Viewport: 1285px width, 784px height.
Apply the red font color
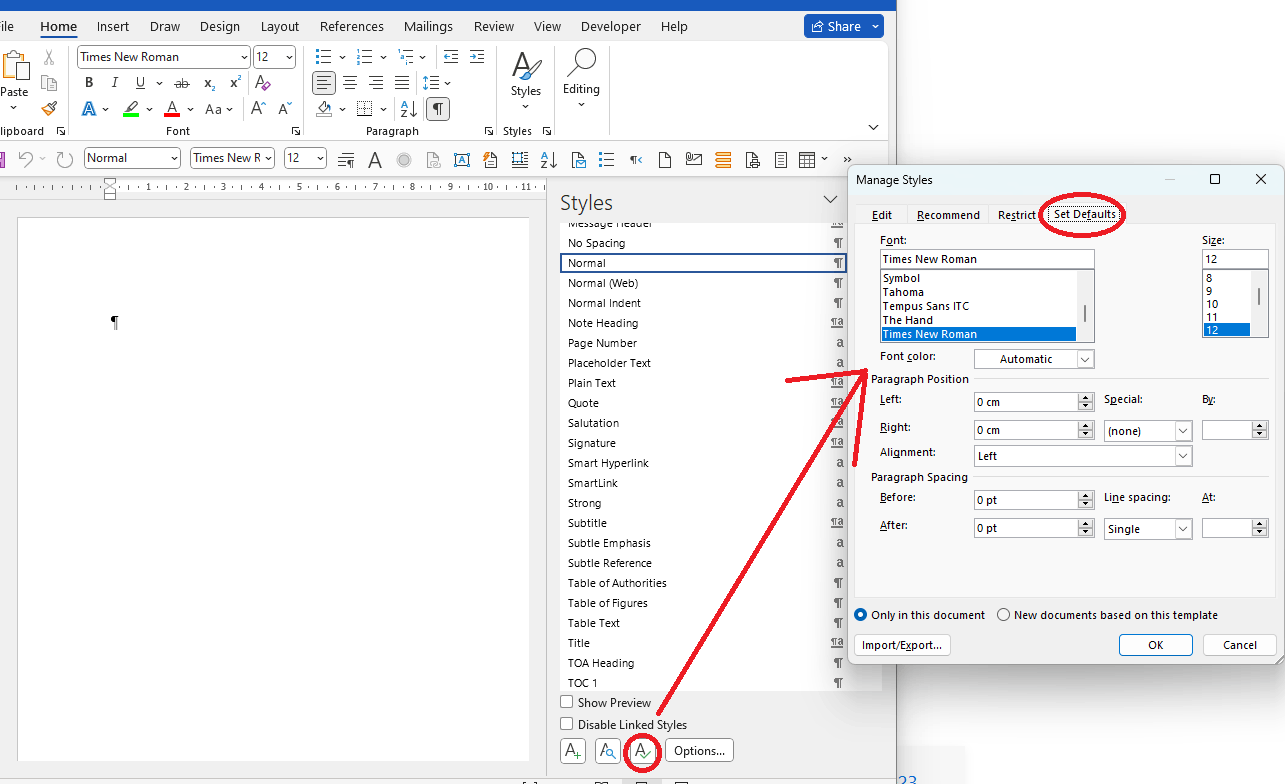172,109
